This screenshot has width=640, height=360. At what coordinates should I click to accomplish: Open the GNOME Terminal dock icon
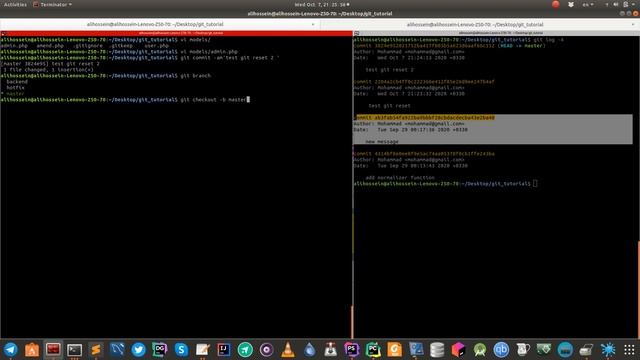74,350
